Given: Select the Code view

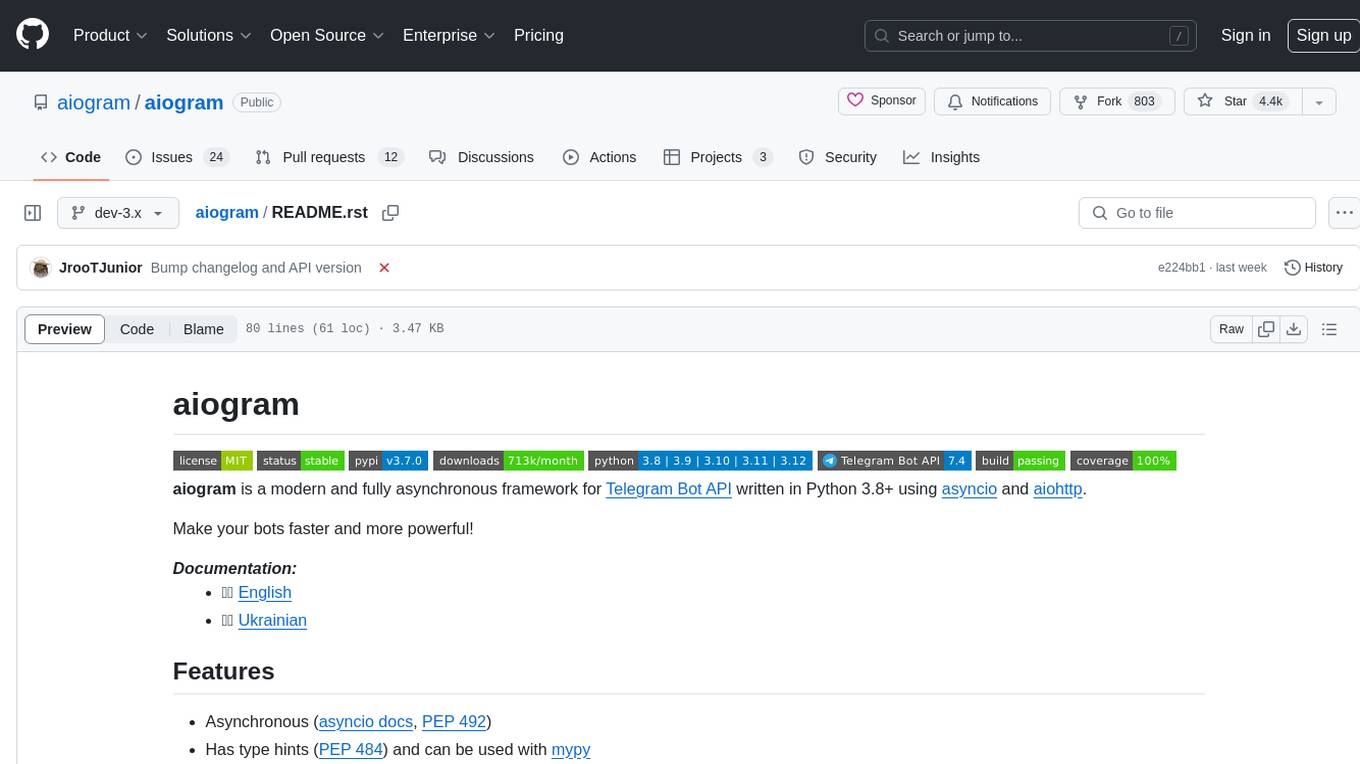Looking at the screenshot, I should pyautogui.click(x=137, y=329).
